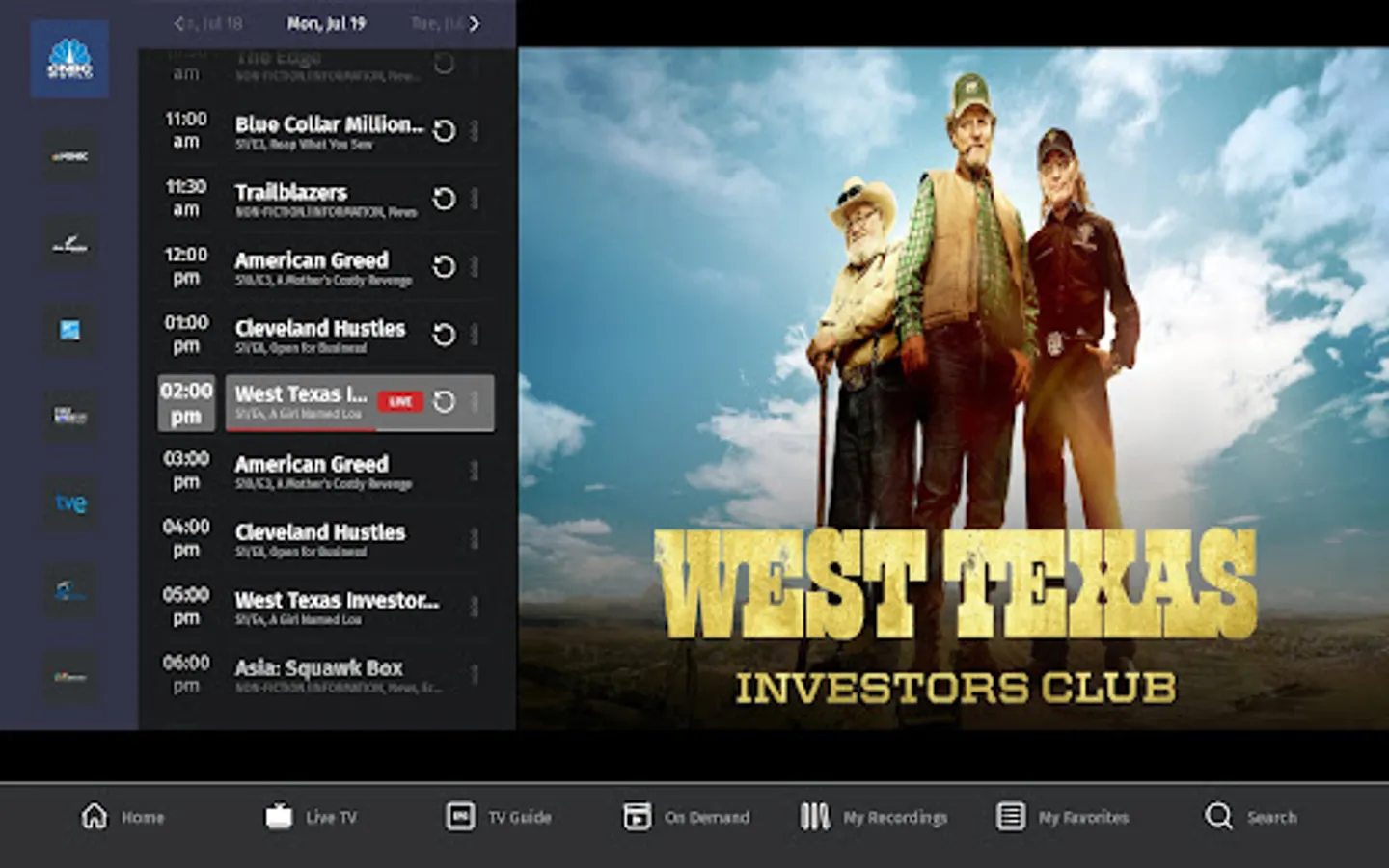The height and width of the screenshot is (868, 1389).
Task: Open the On Demand tab
Action: click(686, 817)
